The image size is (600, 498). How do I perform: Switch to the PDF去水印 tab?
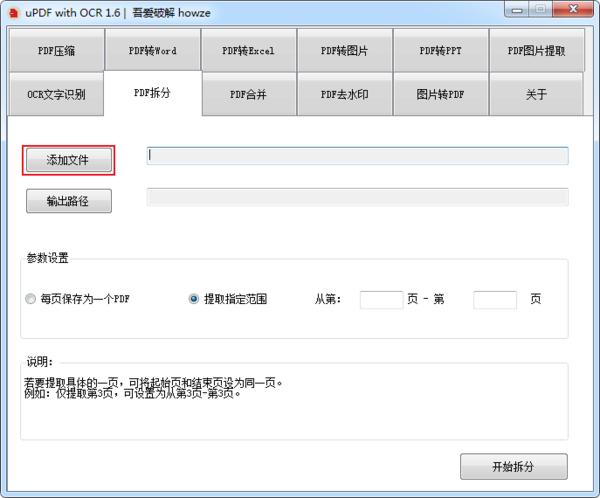coord(344,95)
